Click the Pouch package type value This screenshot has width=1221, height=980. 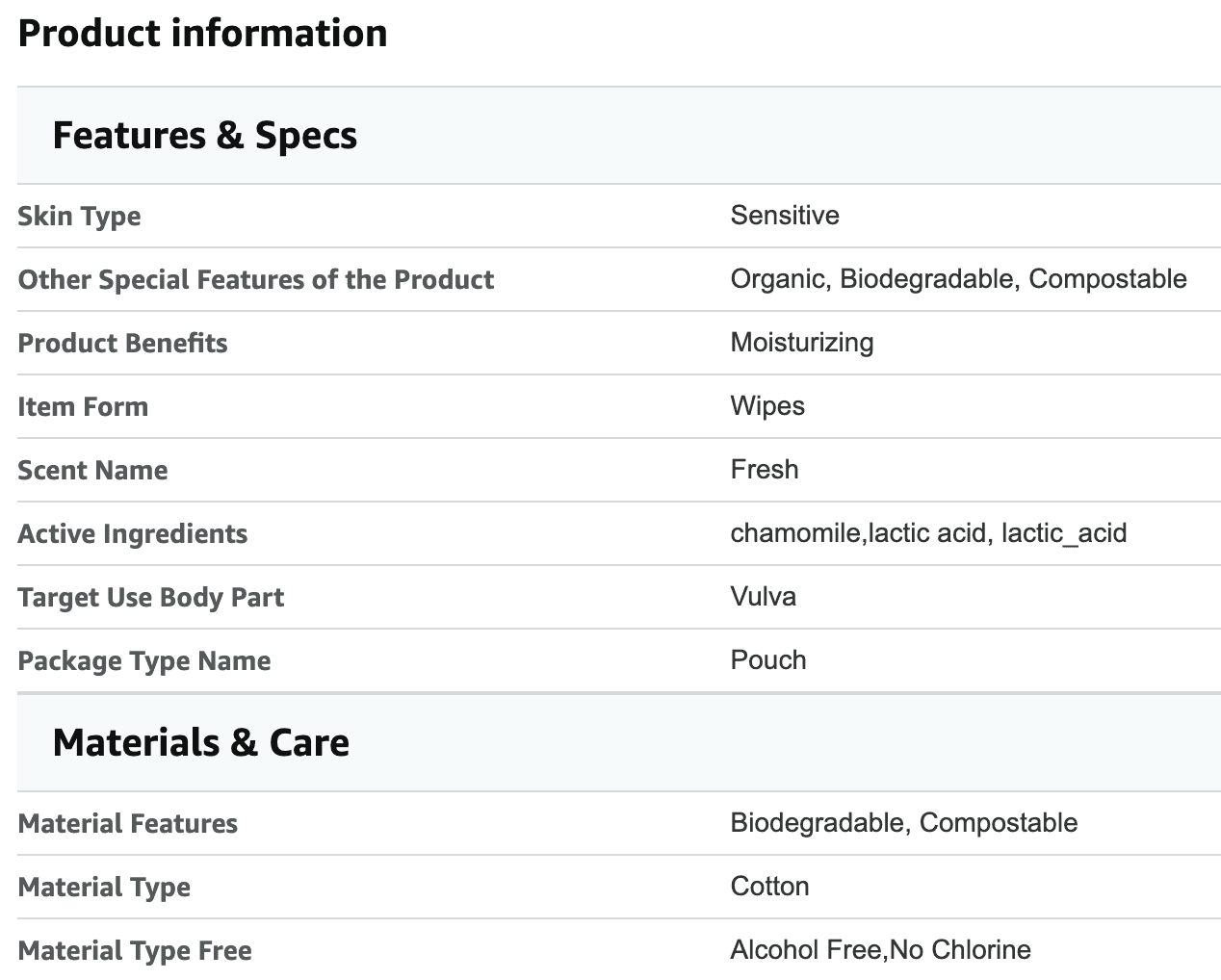pos(768,659)
